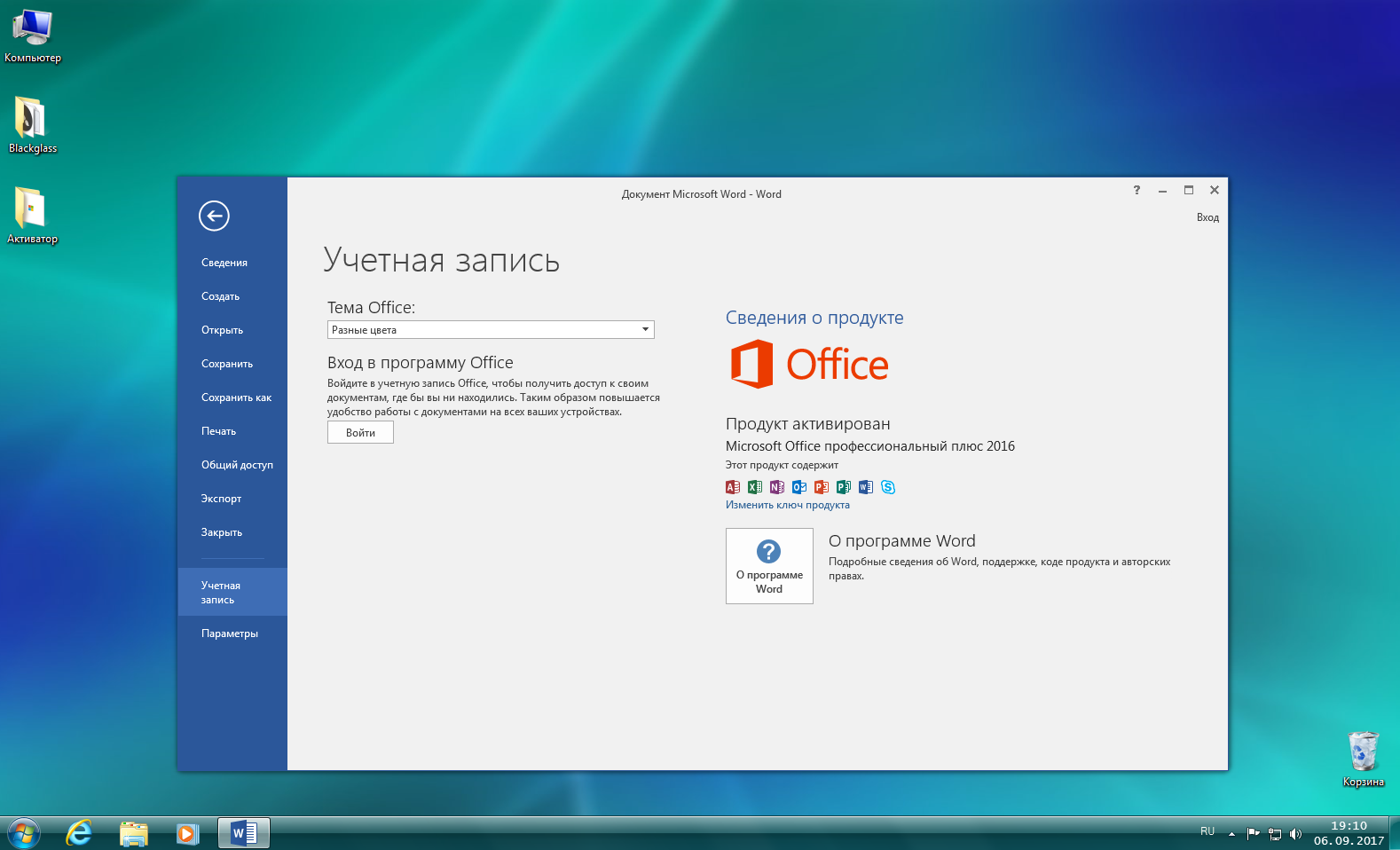Click the network tray icon
This screenshot has width=1400, height=850.
[1275, 833]
